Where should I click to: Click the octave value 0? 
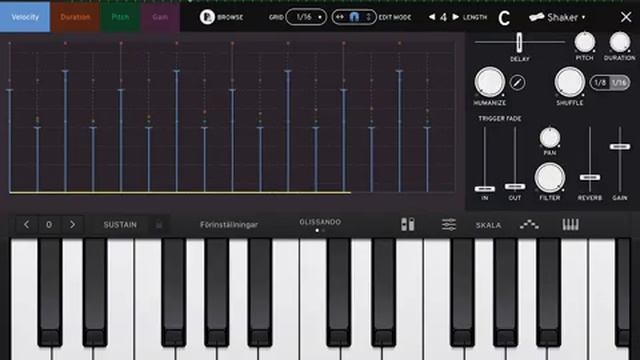pos(49,224)
